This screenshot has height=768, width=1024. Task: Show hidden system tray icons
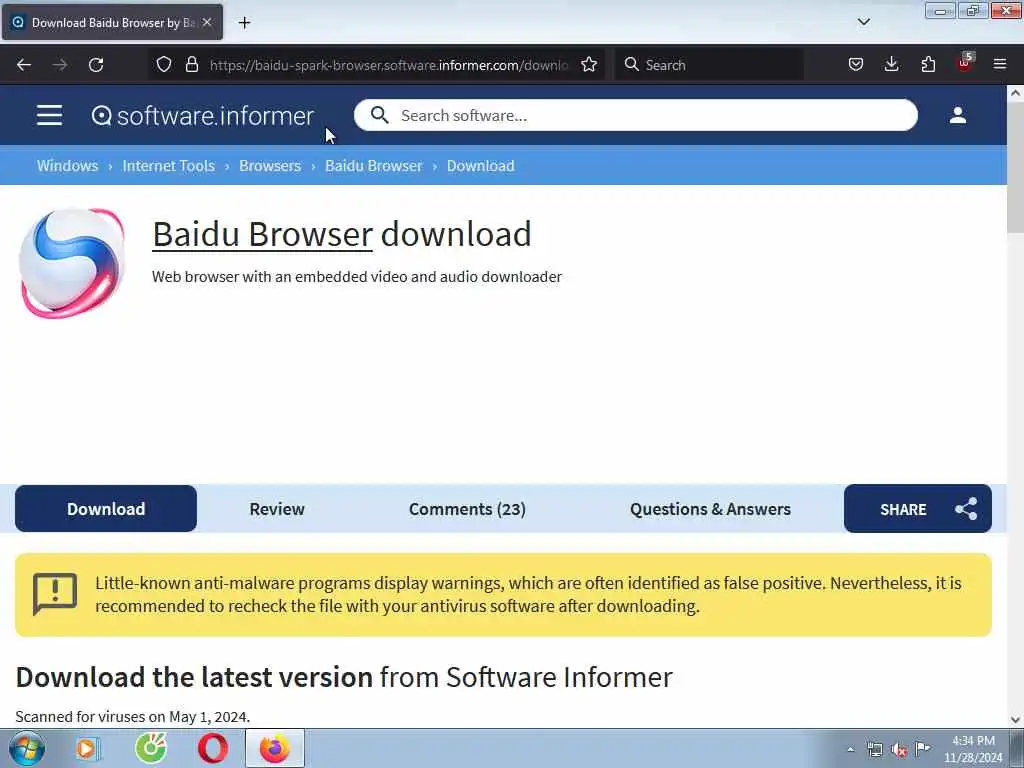click(850, 749)
